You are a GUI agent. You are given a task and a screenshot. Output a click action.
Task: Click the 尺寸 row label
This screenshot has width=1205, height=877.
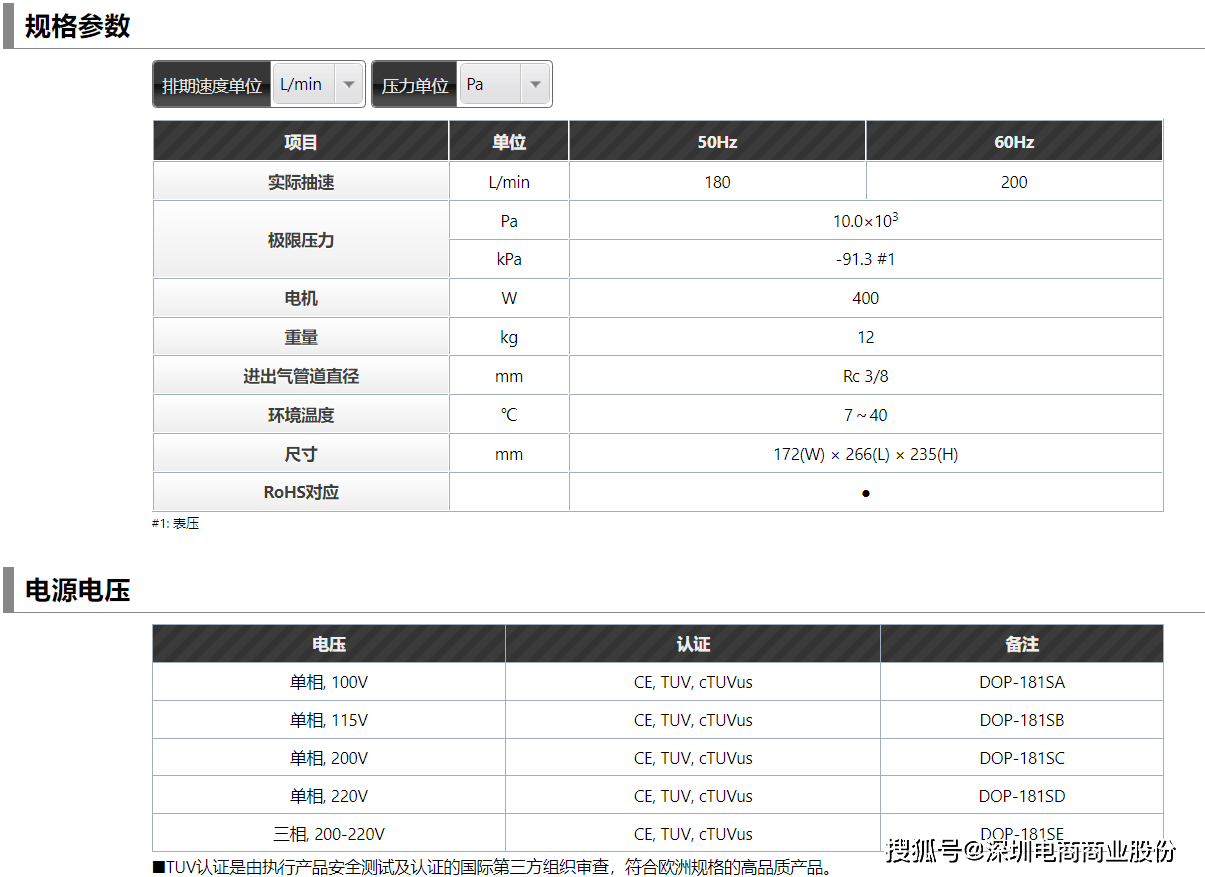(x=301, y=454)
